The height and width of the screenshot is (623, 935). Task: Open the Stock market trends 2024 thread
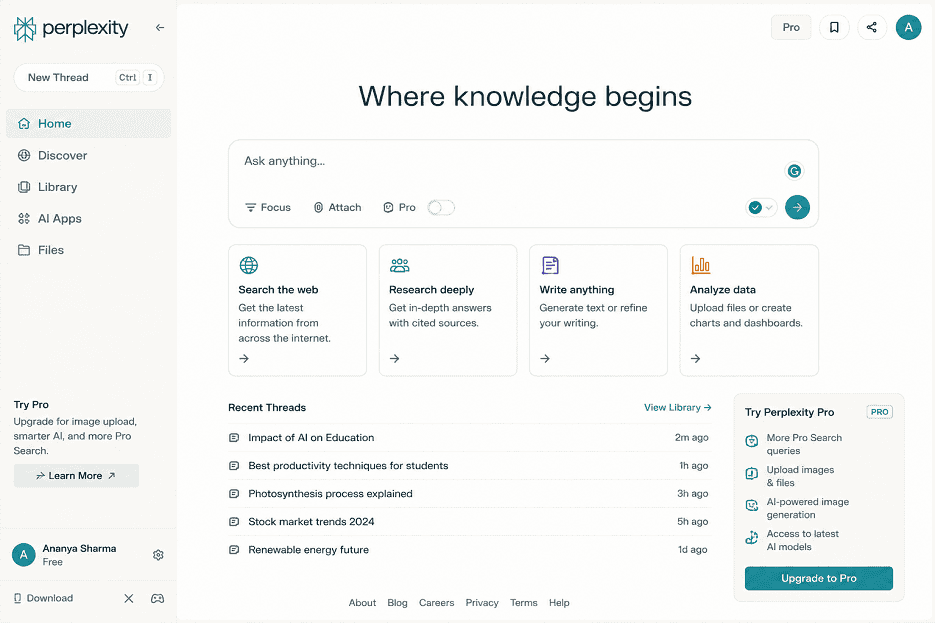coord(469,522)
